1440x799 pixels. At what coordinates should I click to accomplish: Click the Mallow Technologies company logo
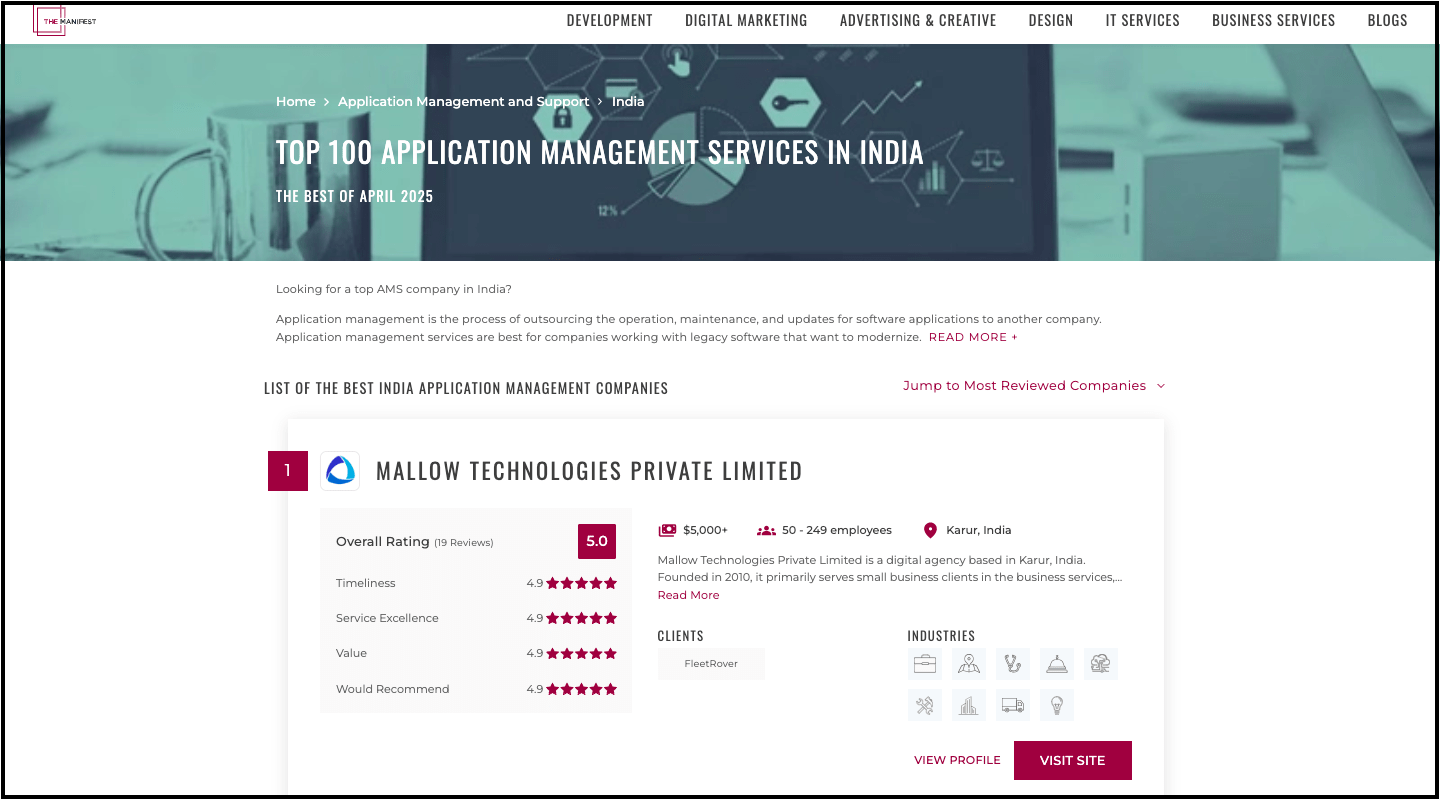pos(340,471)
